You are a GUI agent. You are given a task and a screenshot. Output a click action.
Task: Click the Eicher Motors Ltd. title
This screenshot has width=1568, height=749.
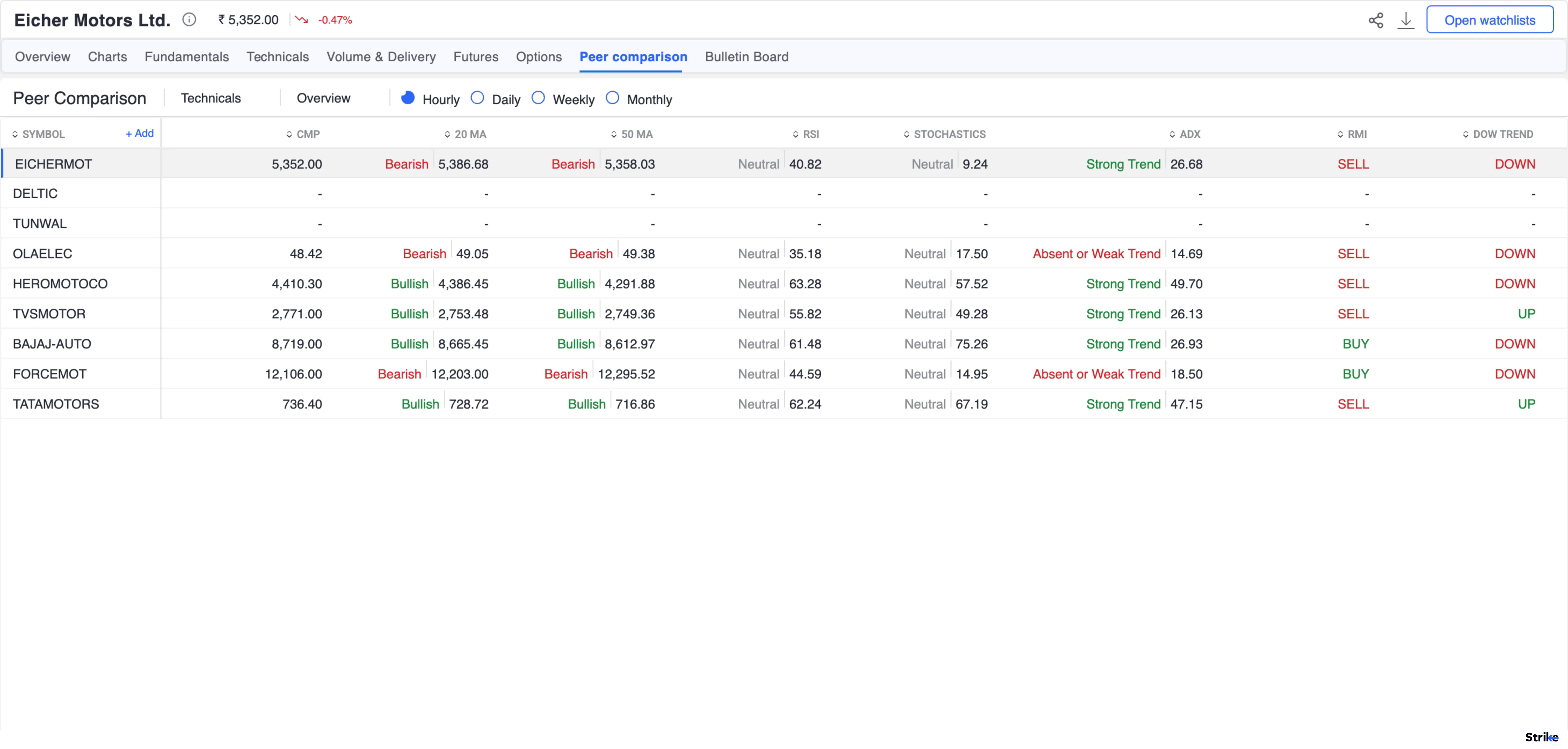point(92,20)
